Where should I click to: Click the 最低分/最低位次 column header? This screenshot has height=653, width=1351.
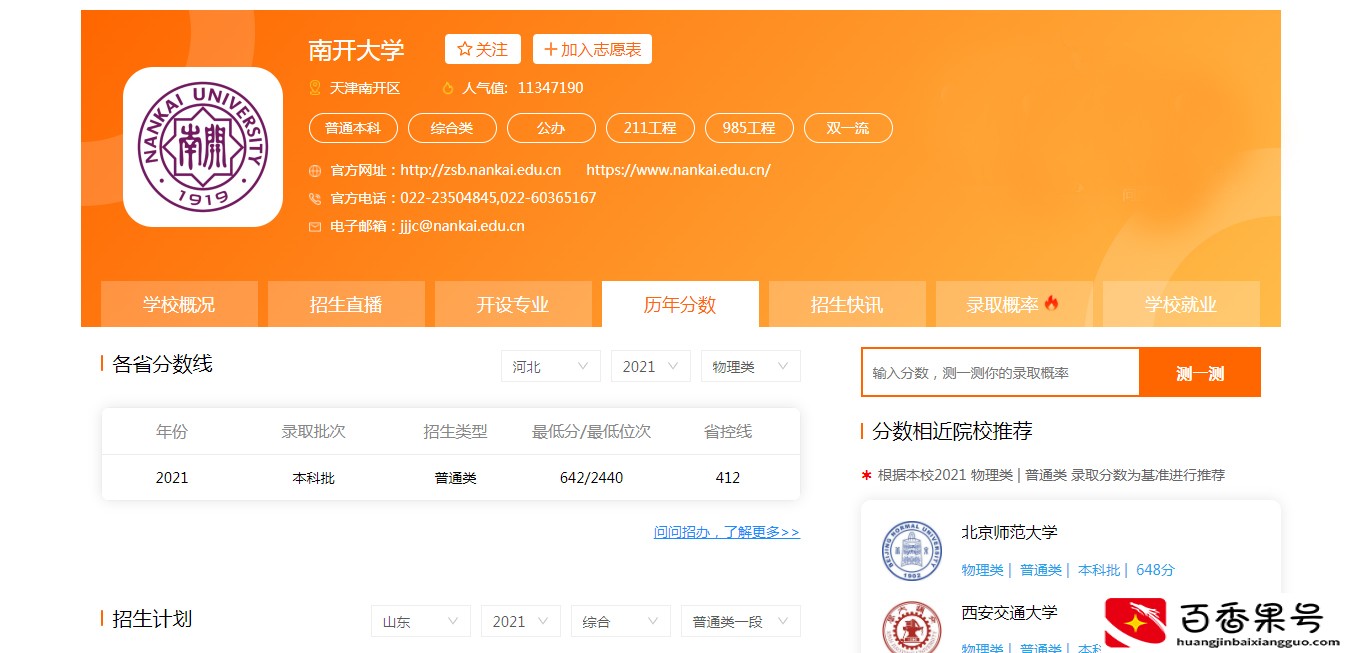tap(591, 432)
